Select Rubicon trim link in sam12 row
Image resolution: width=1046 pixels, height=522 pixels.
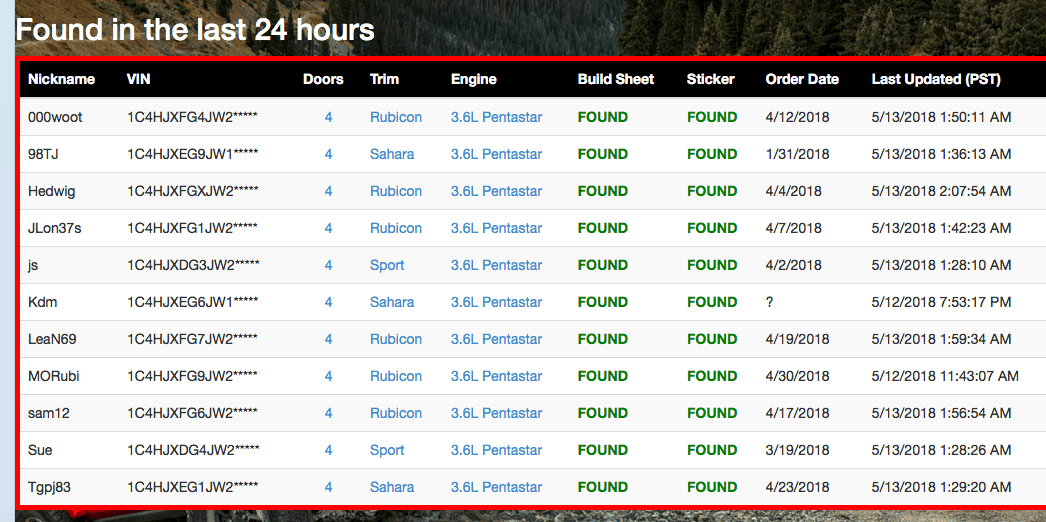396,413
